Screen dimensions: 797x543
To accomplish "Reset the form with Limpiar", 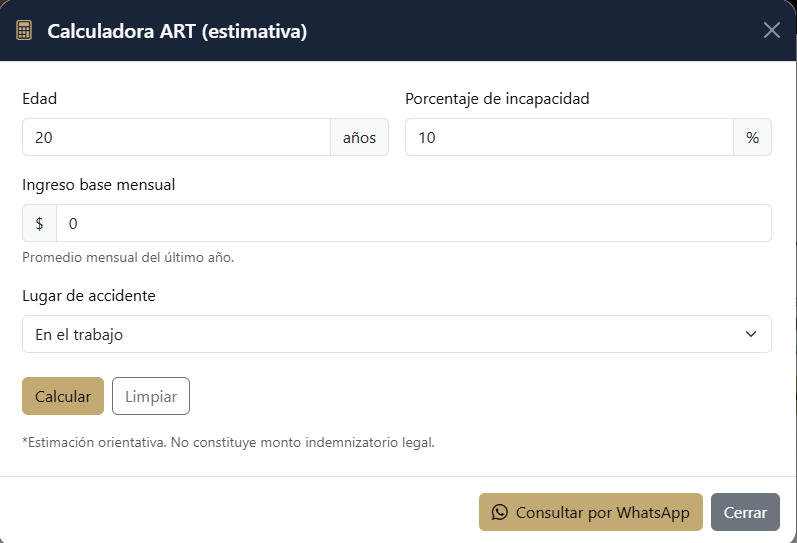I will 151,396.
